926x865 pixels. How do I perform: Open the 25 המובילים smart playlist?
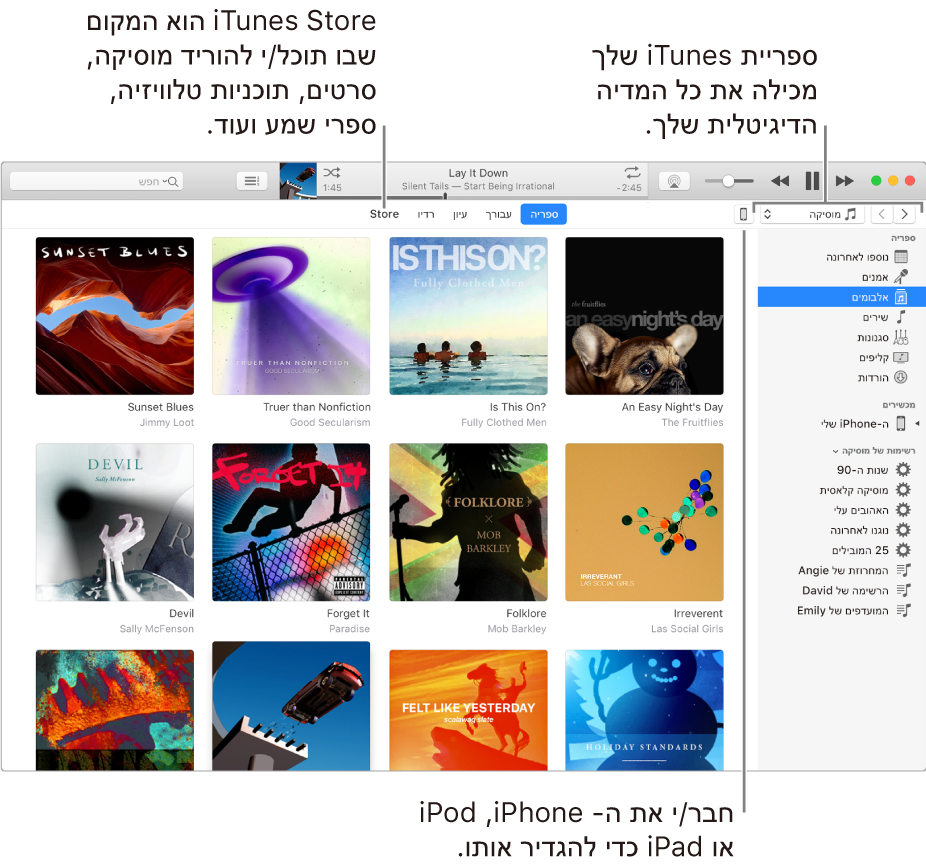(842, 550)
